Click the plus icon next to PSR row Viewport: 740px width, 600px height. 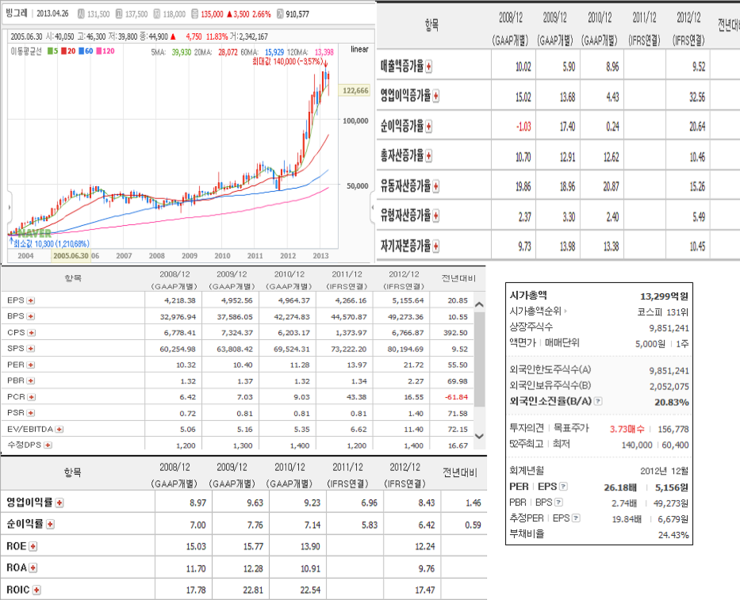(31, 413)
